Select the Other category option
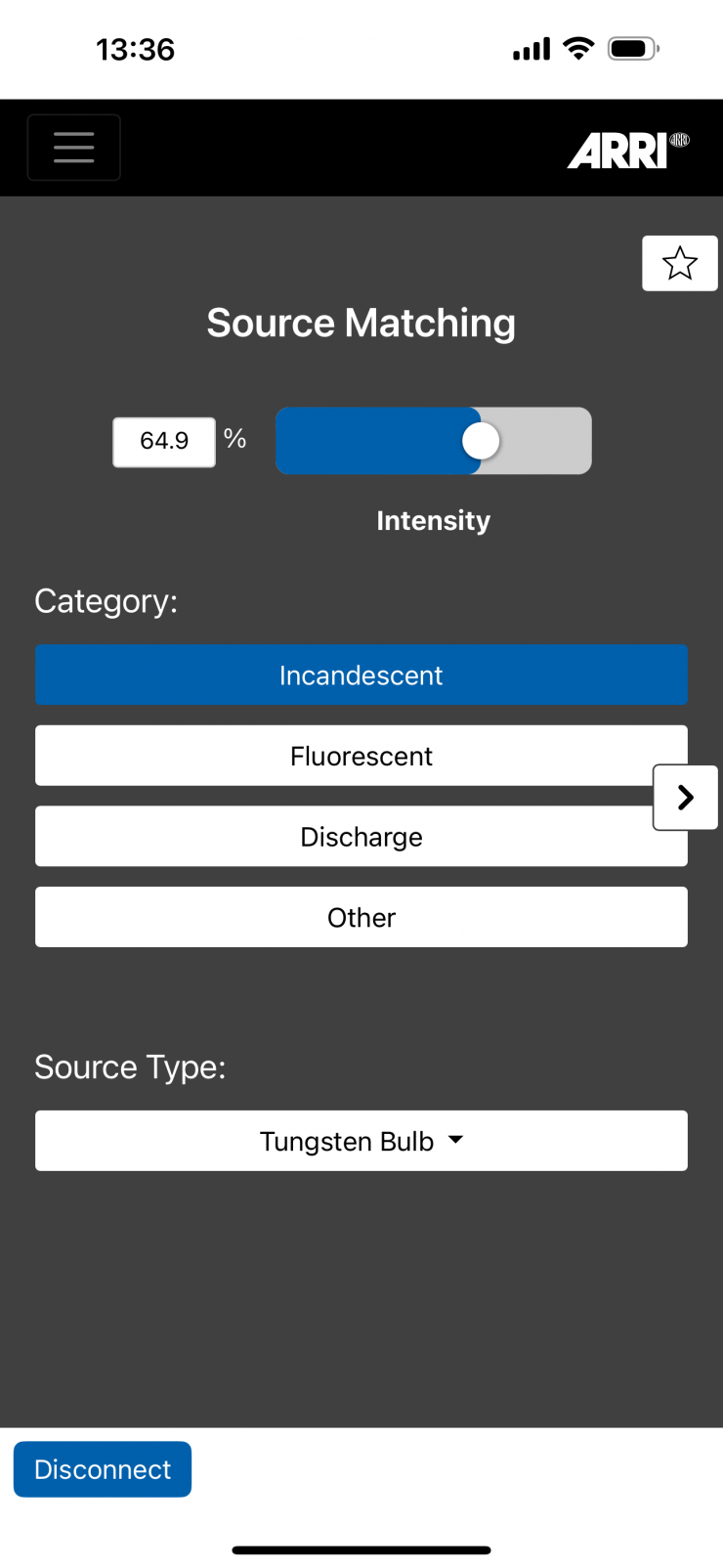 point(361,917)
